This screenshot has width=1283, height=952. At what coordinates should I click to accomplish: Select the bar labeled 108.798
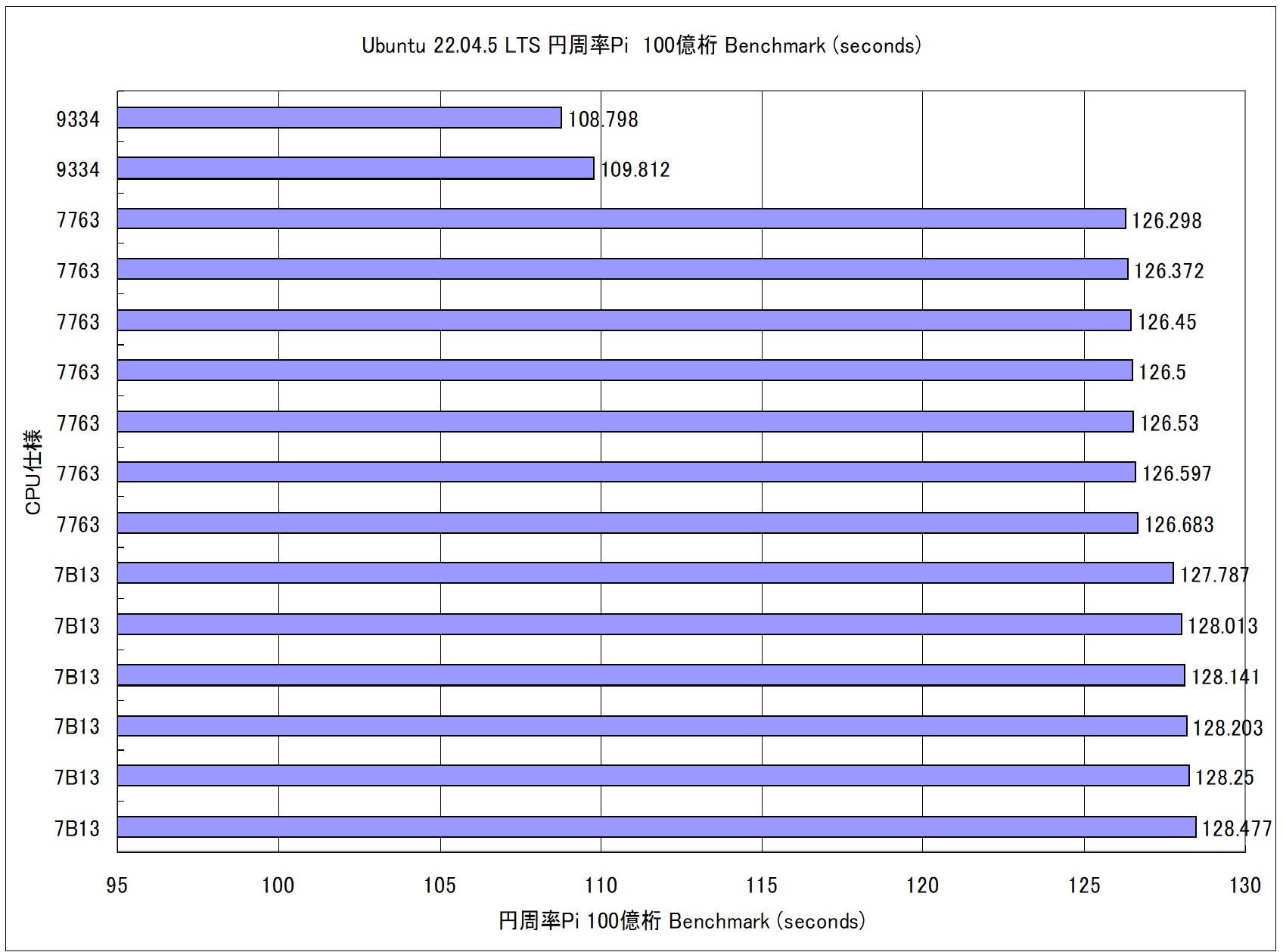tap(339, 118)
